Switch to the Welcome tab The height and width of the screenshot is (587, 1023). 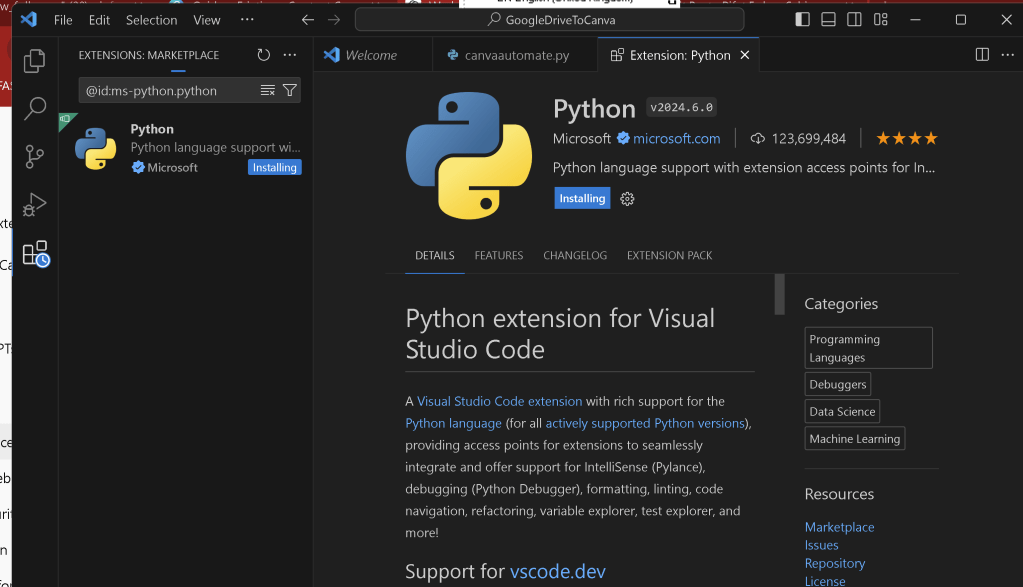[372, 55]
